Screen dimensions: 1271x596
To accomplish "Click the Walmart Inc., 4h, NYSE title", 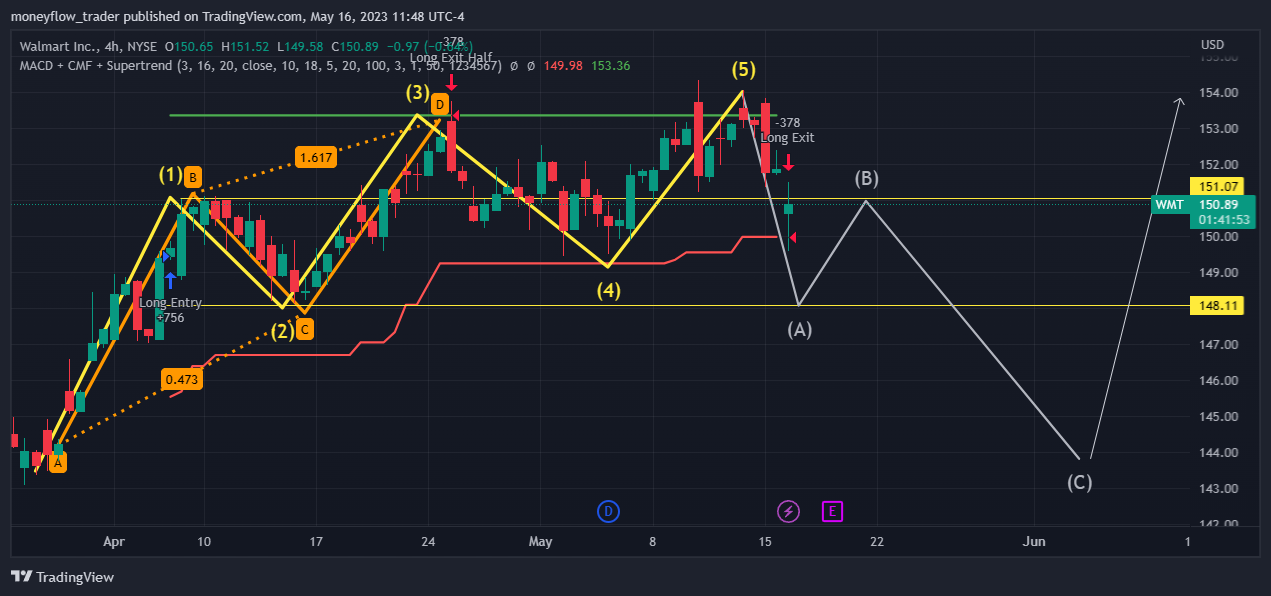I will coord(88,46).
